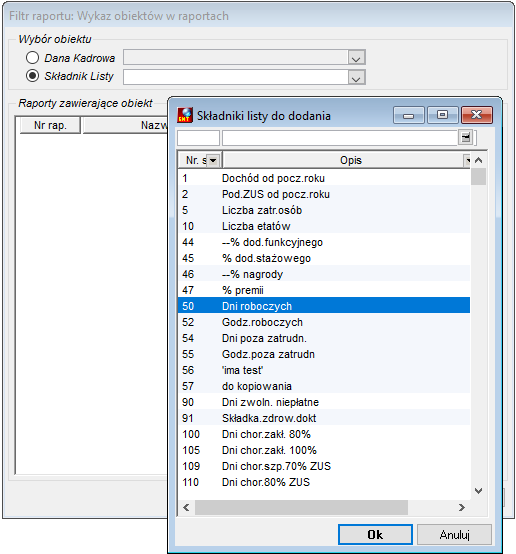The width and height of the screenshot is (516, 554).
Task: Select row 'Godz.poza zatrudn'
Action: coord(324,354)
